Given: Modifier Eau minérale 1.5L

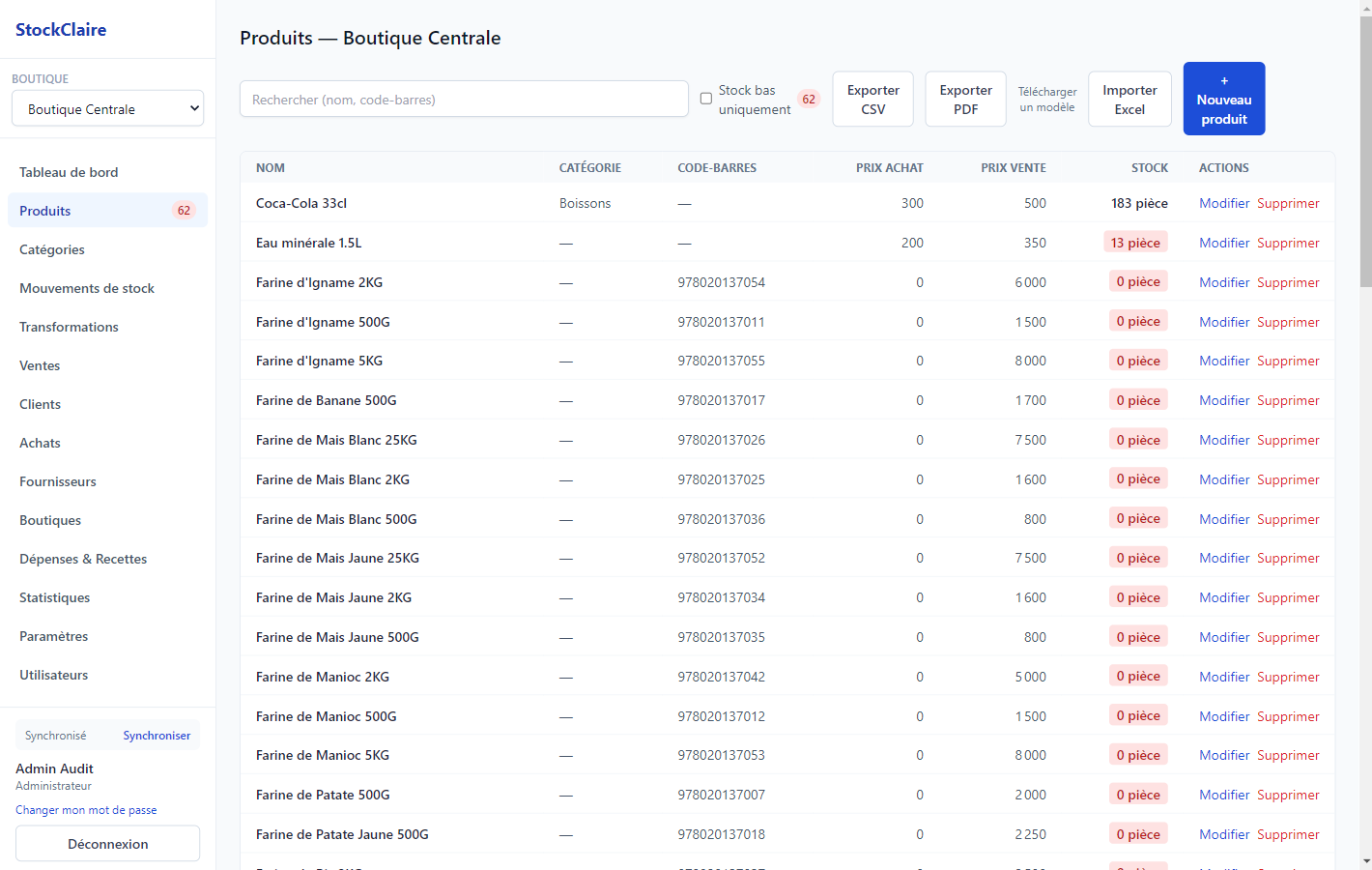Looking at the screenshot, I should [x=1224, y=243].
